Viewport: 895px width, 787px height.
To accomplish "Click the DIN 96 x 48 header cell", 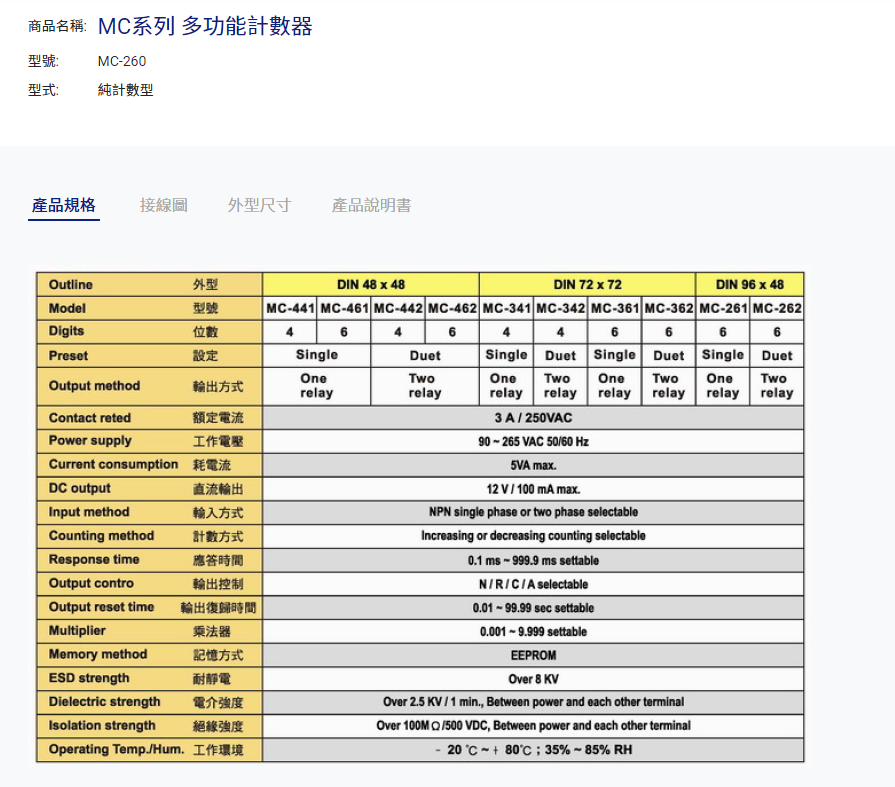I will 749,284.
